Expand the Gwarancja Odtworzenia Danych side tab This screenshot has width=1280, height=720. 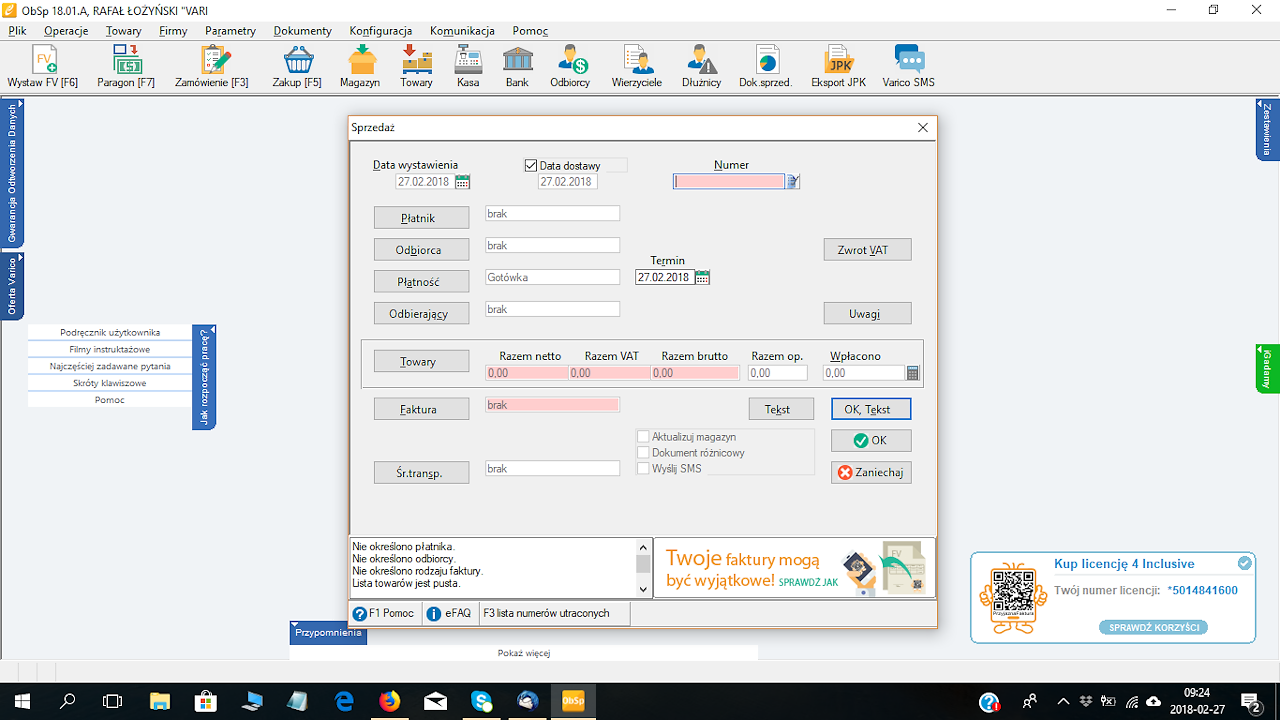coord(11,173)
